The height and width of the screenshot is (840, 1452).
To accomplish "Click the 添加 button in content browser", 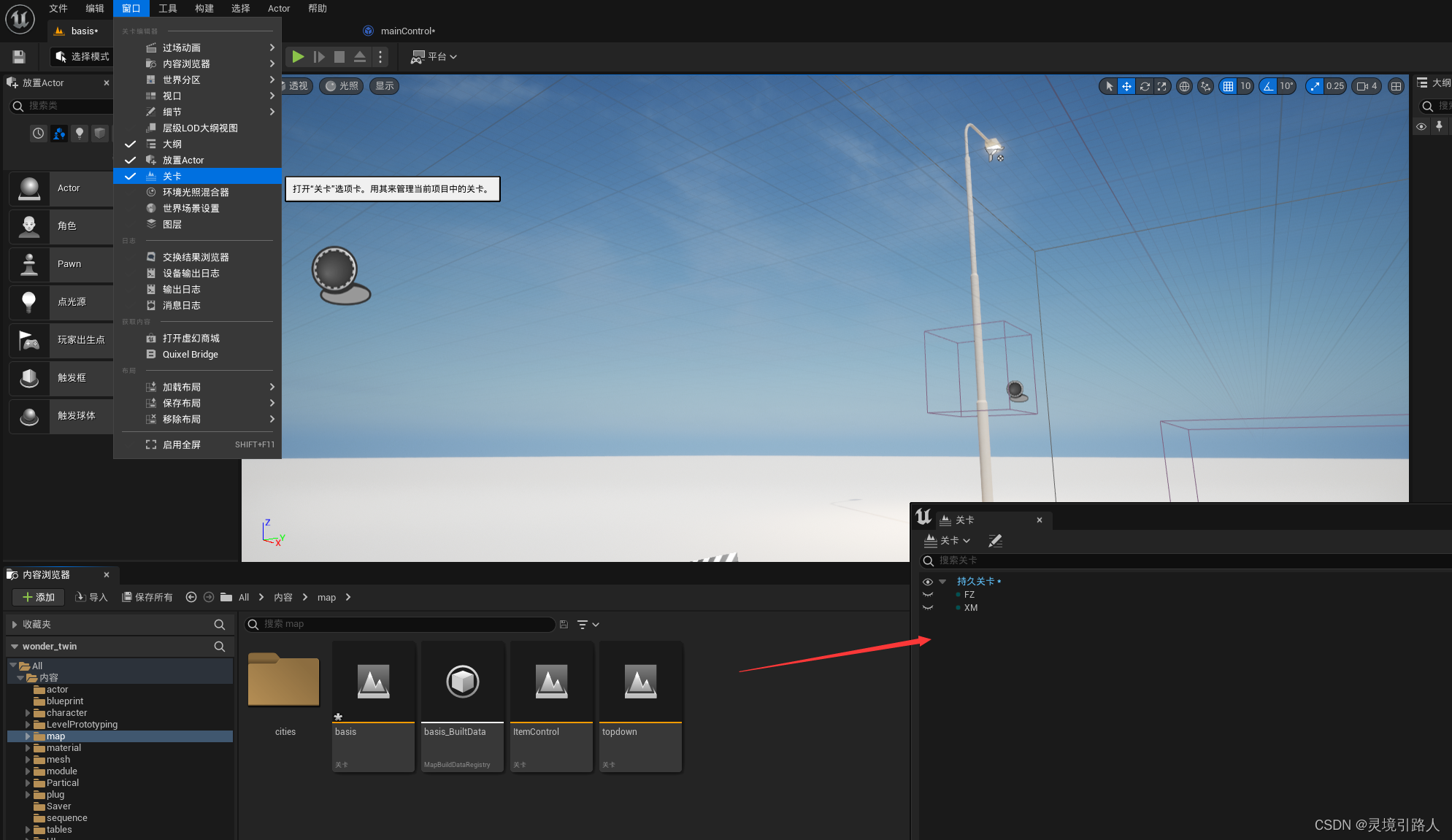I will point(39,597).
